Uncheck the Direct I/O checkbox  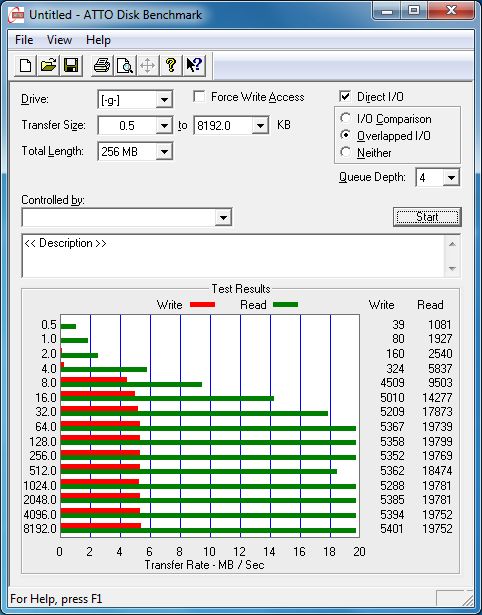[x=345, y=96]
